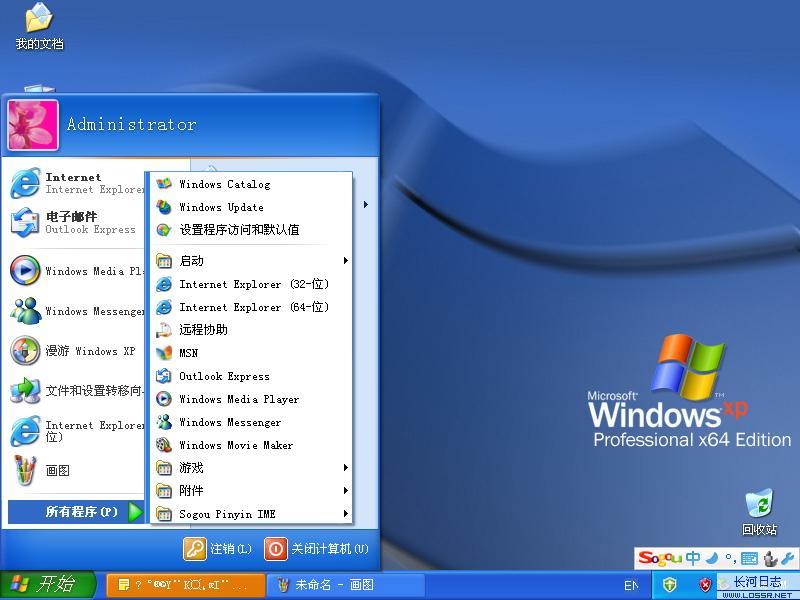Expand the right-panel submenu arrow

point(366,205)
